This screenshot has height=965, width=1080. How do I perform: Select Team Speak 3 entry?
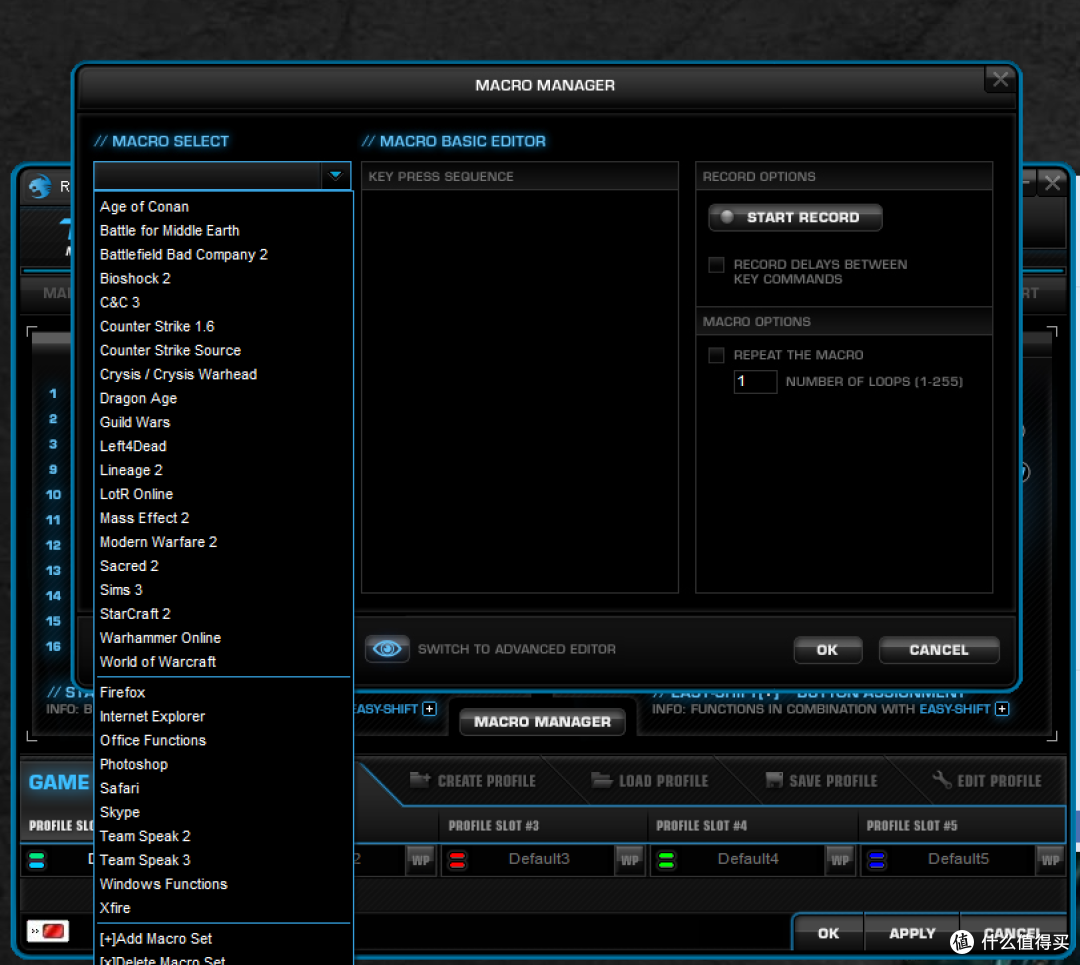point(145,860)
